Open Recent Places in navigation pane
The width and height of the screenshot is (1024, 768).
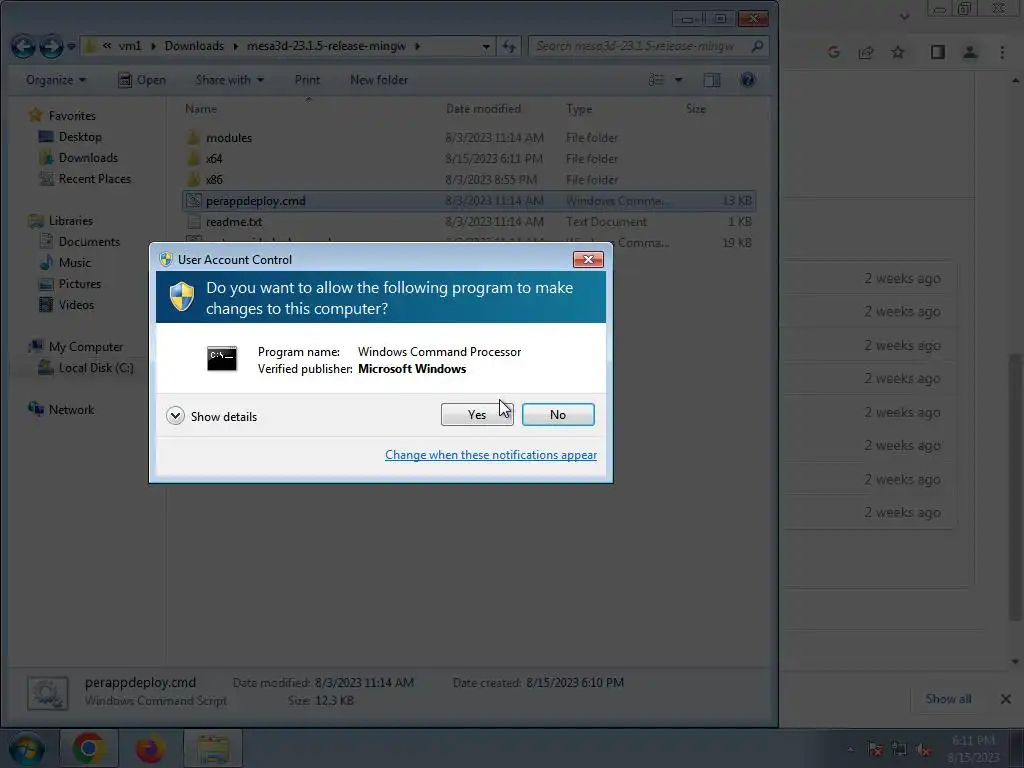click(x=95, y=178)
